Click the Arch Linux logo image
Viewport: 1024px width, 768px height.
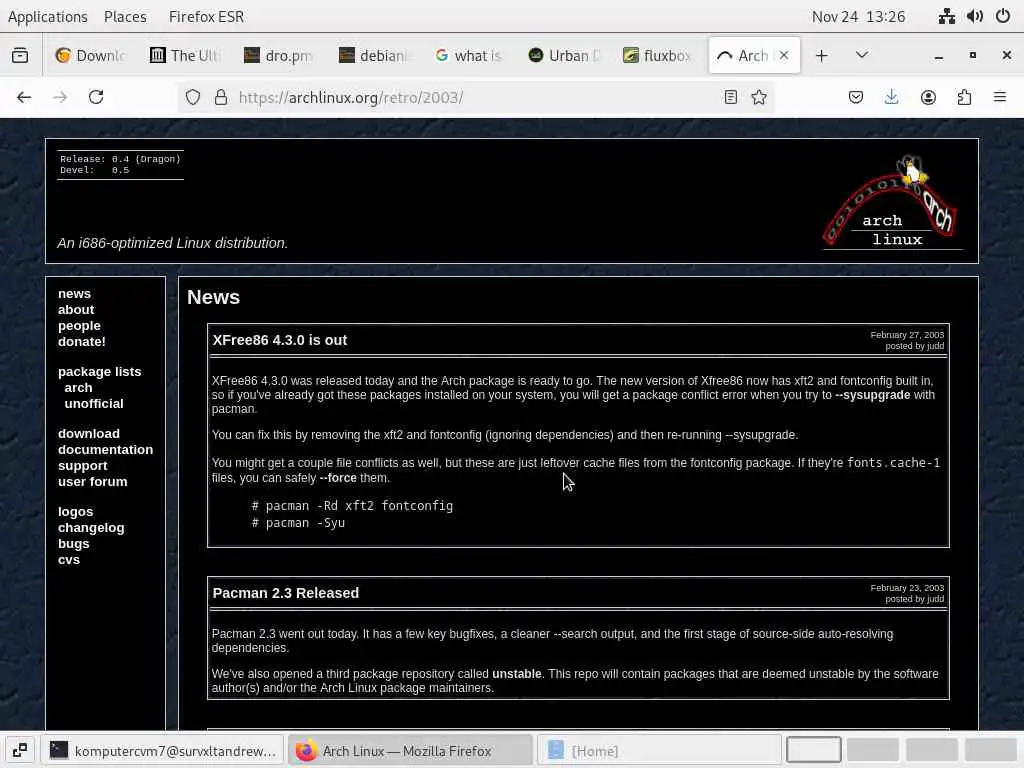coord(891,202)
